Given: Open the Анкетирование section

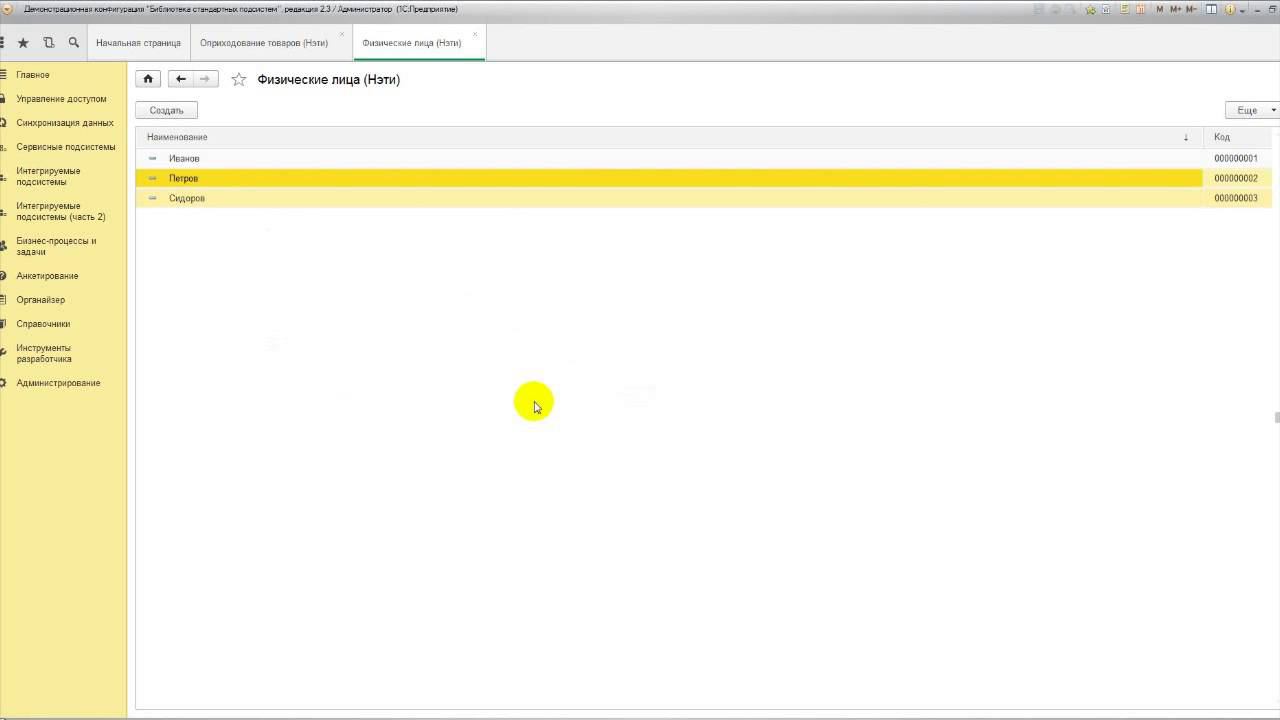Looking at the screenshot, I should coord(47,276).
